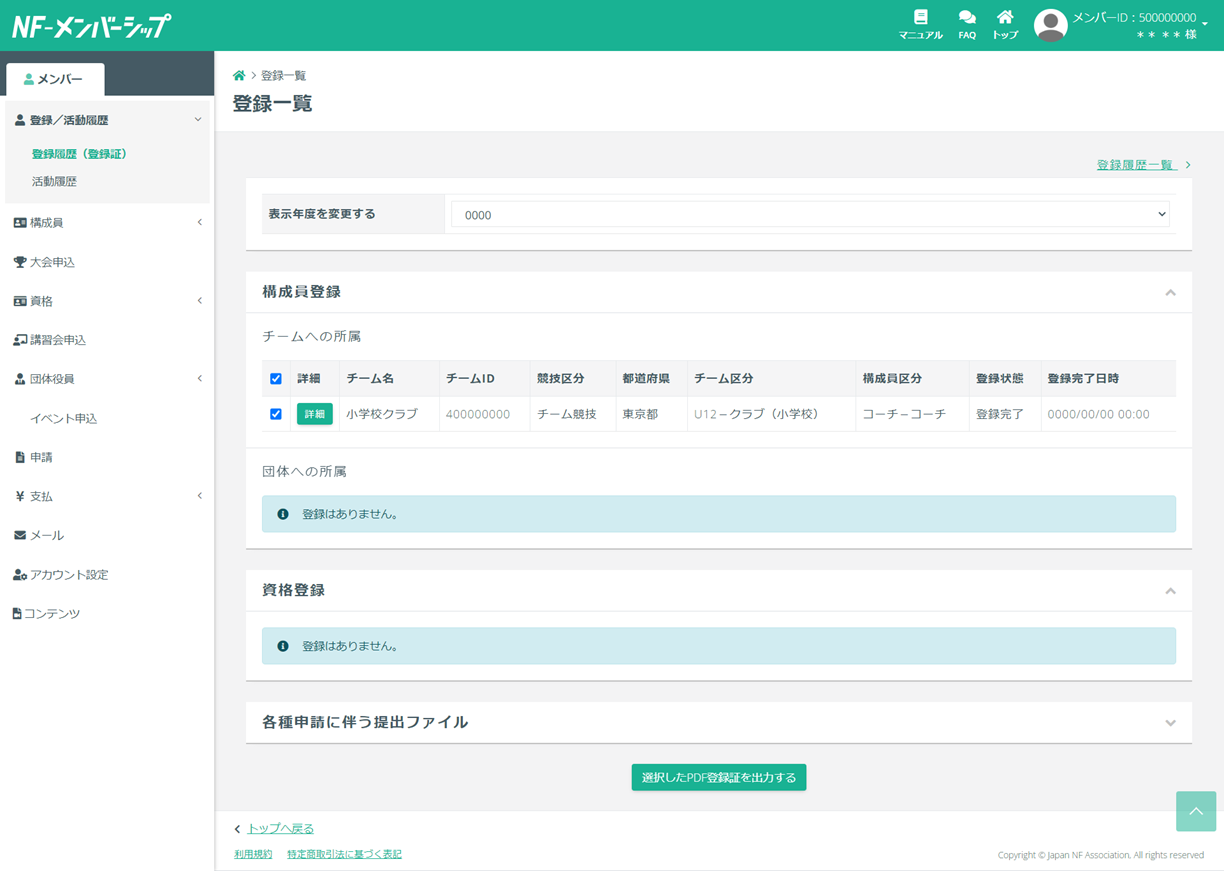Click the 登録一覧 breadcrumb text
Viewport: 1224px width, 871px height.
click(283, 76)
